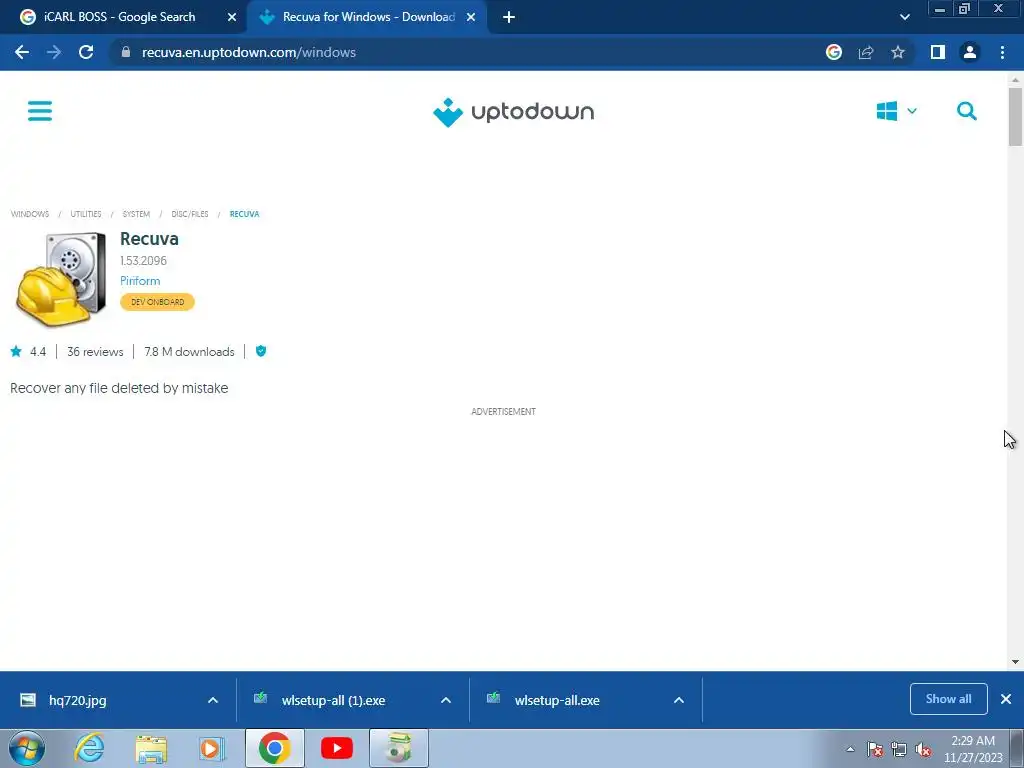Screen dimensions: 1024x768
Task: Open Action Center flag icon
Action: pyautogui.click(x=875, y=750)
